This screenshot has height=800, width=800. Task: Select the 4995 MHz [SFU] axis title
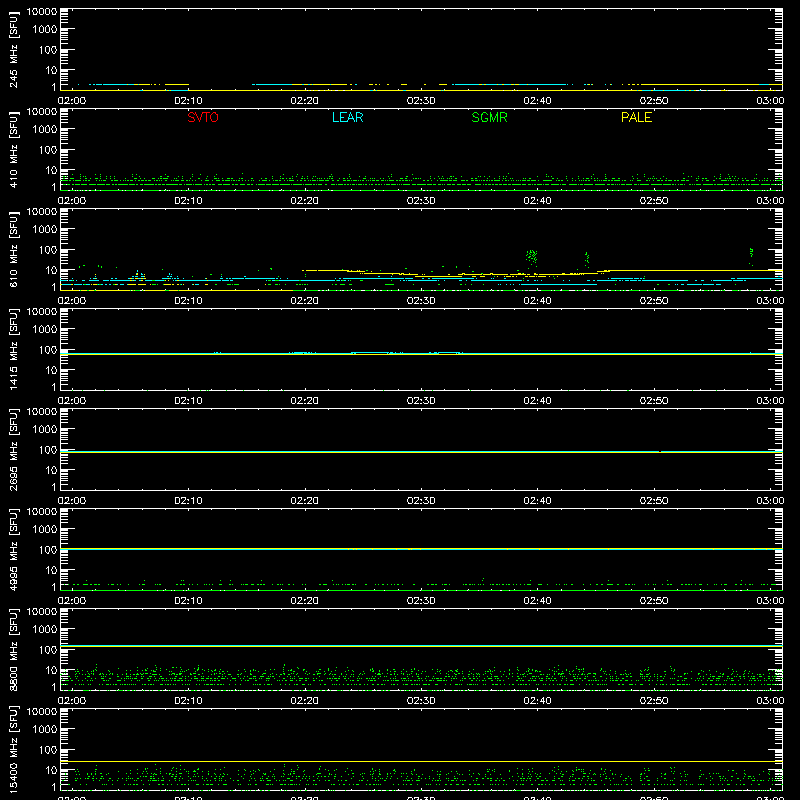(13, 550)
